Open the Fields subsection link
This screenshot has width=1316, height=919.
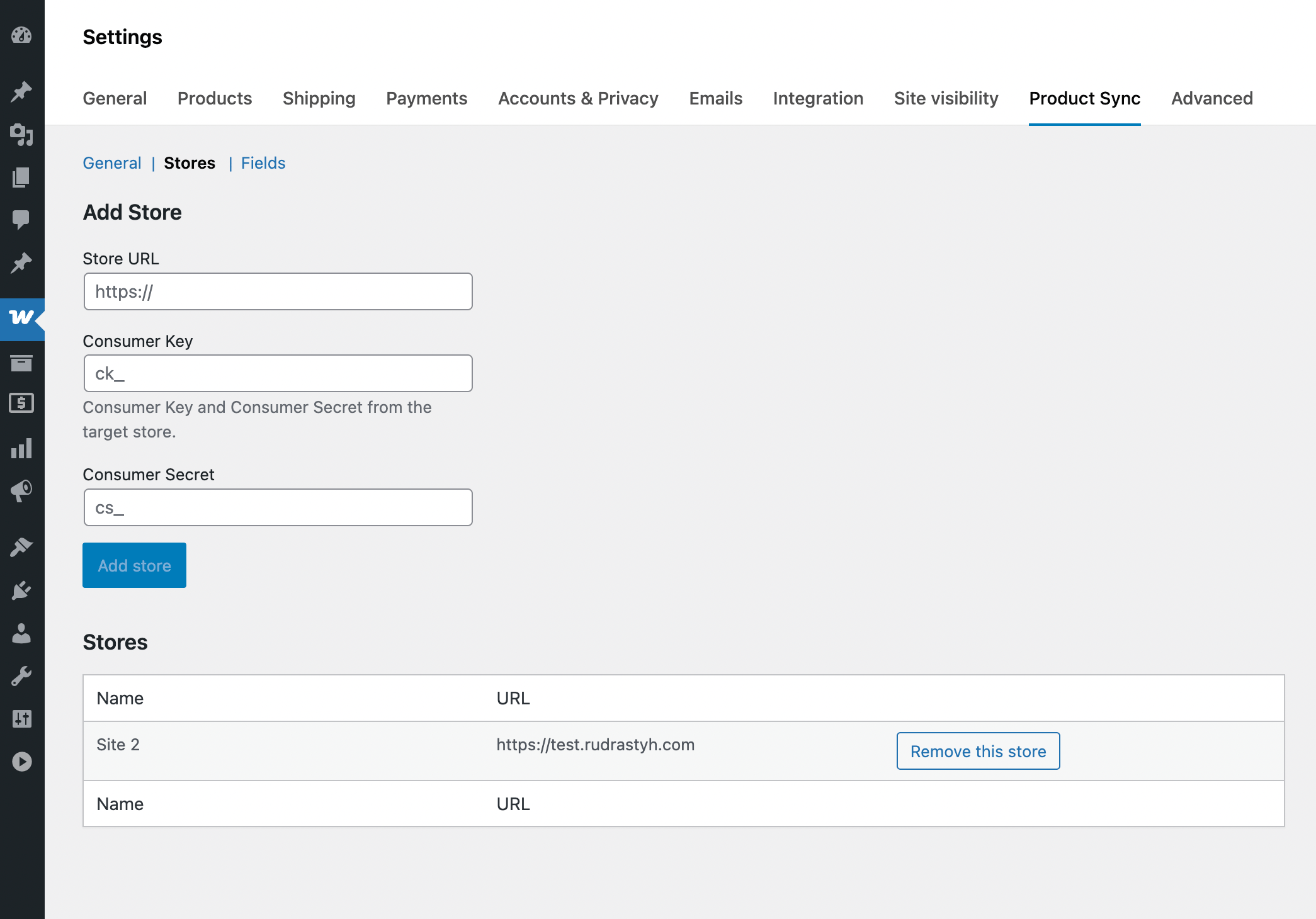click(263, 163)
